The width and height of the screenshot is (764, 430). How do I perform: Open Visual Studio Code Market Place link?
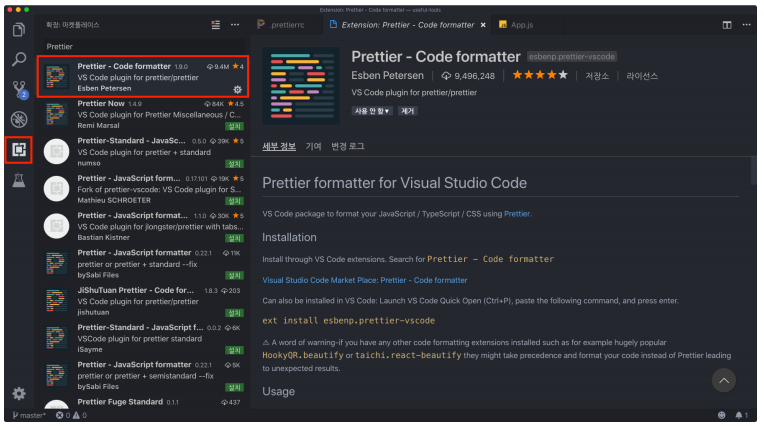coord(364,280)
